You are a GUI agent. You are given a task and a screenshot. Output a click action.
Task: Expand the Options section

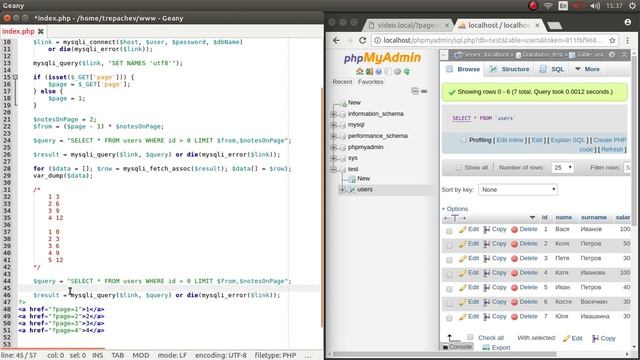[x=455, y=209]
